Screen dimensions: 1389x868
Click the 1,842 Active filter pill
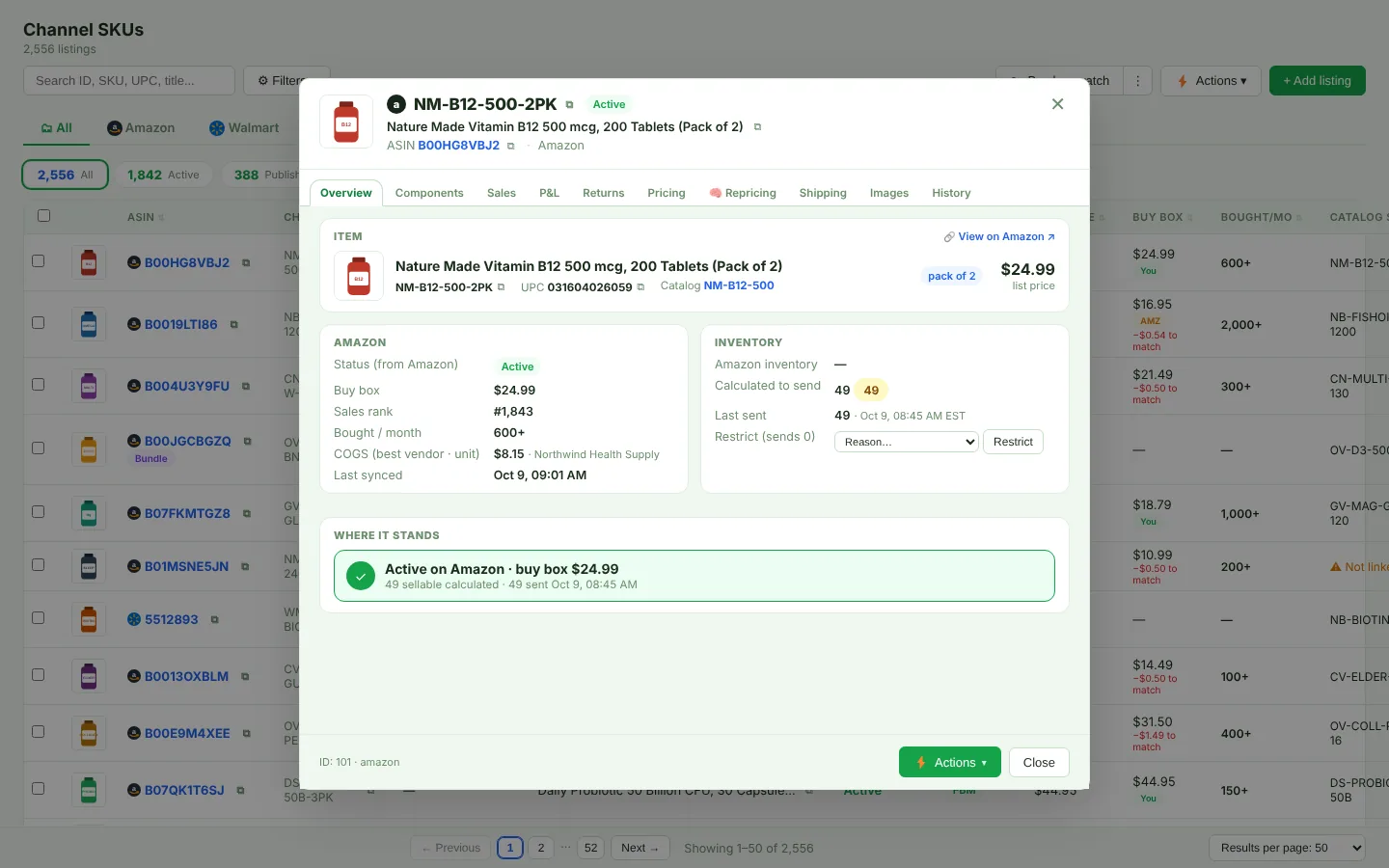point(163,175)
